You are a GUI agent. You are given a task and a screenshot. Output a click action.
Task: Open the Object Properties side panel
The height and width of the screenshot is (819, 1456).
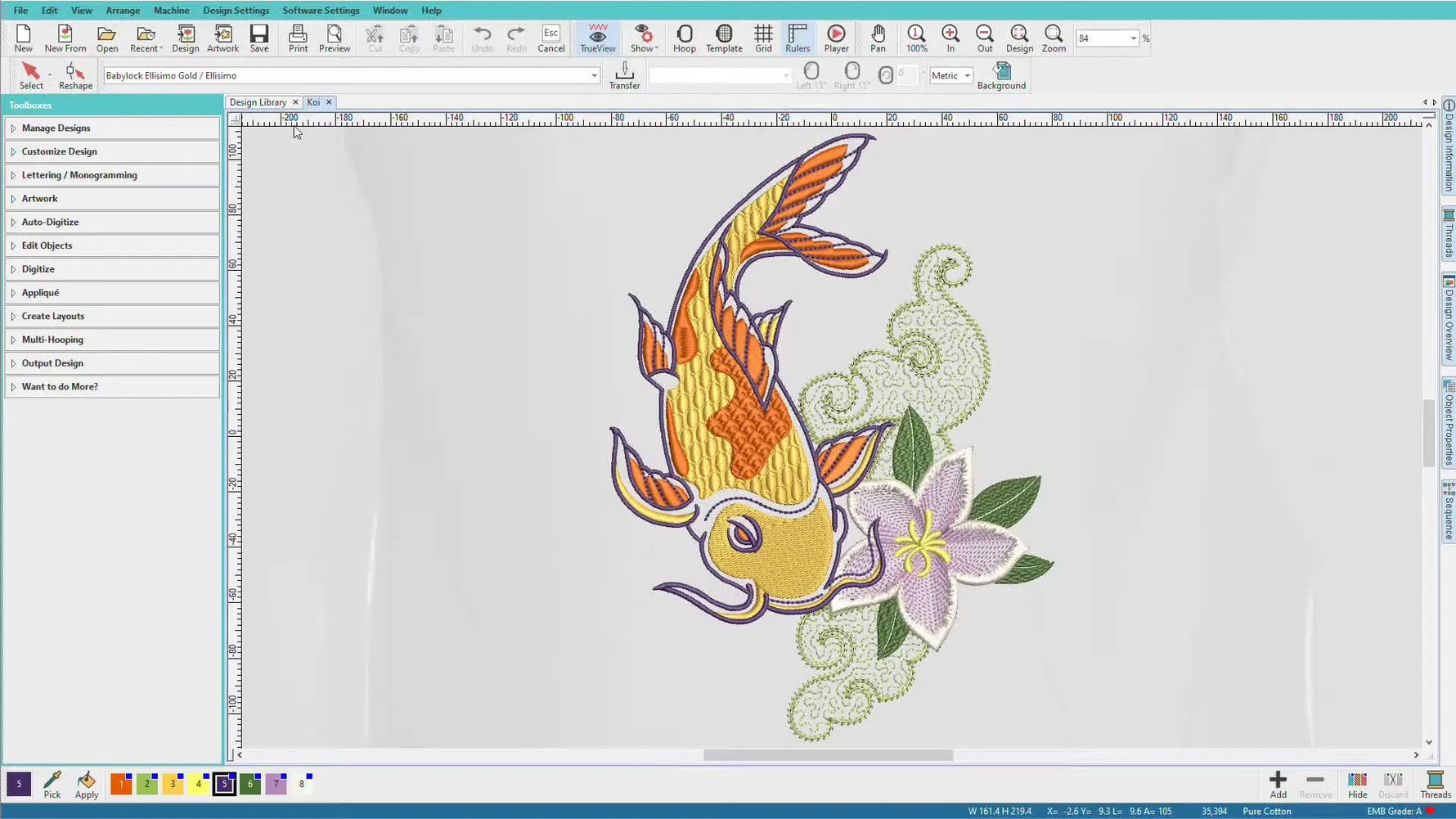(1449, 423)
